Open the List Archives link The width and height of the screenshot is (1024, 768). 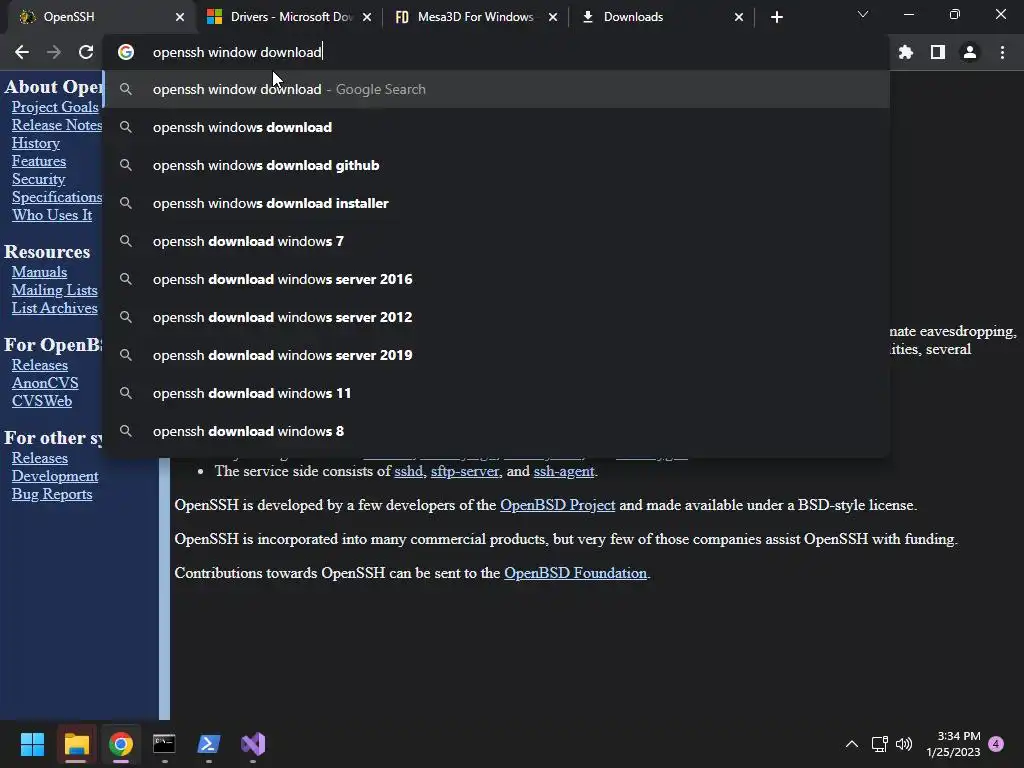(x=54, y=308)
